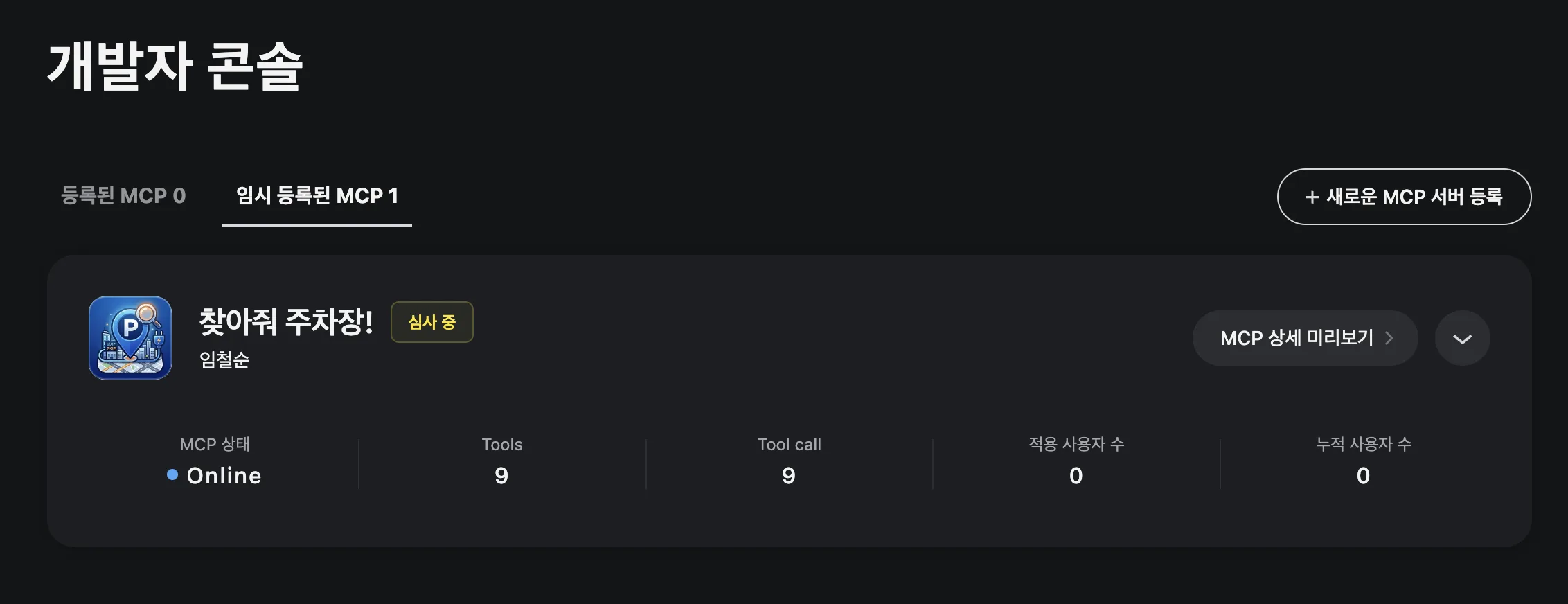
Task: Click the developer name 임철순
Action: [224, 360]
